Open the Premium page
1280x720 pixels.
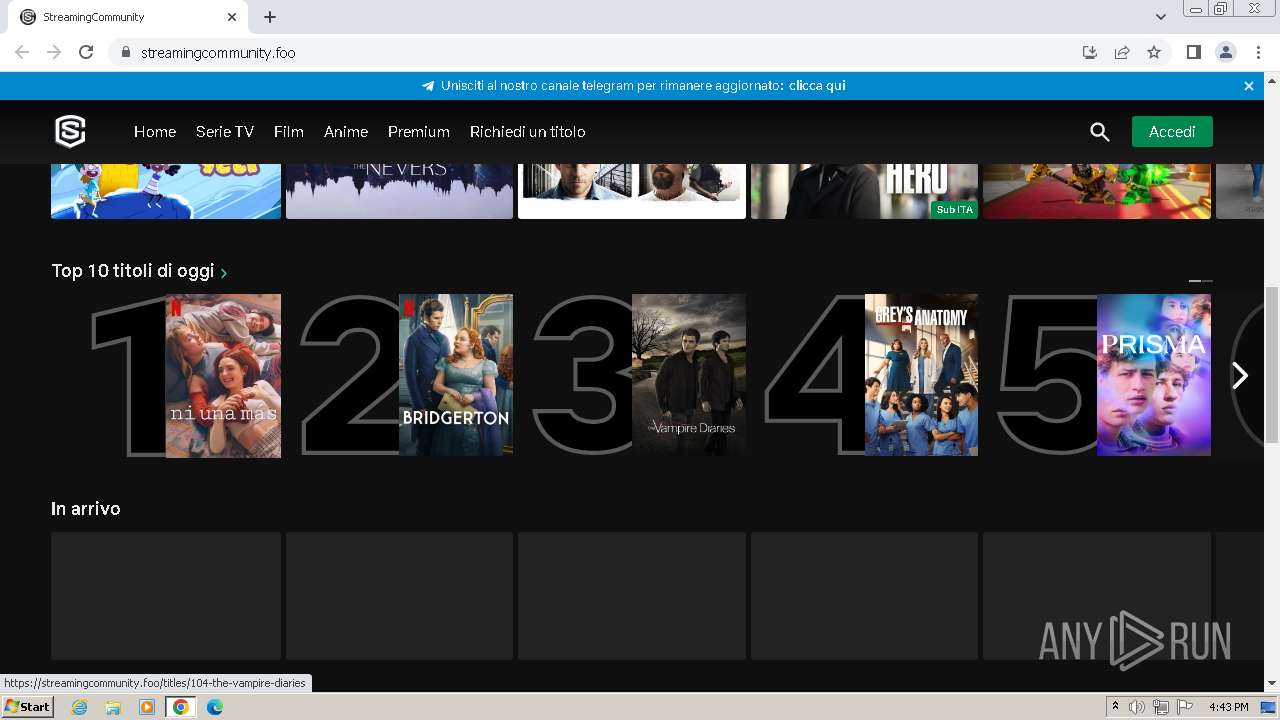coord(419,132)
